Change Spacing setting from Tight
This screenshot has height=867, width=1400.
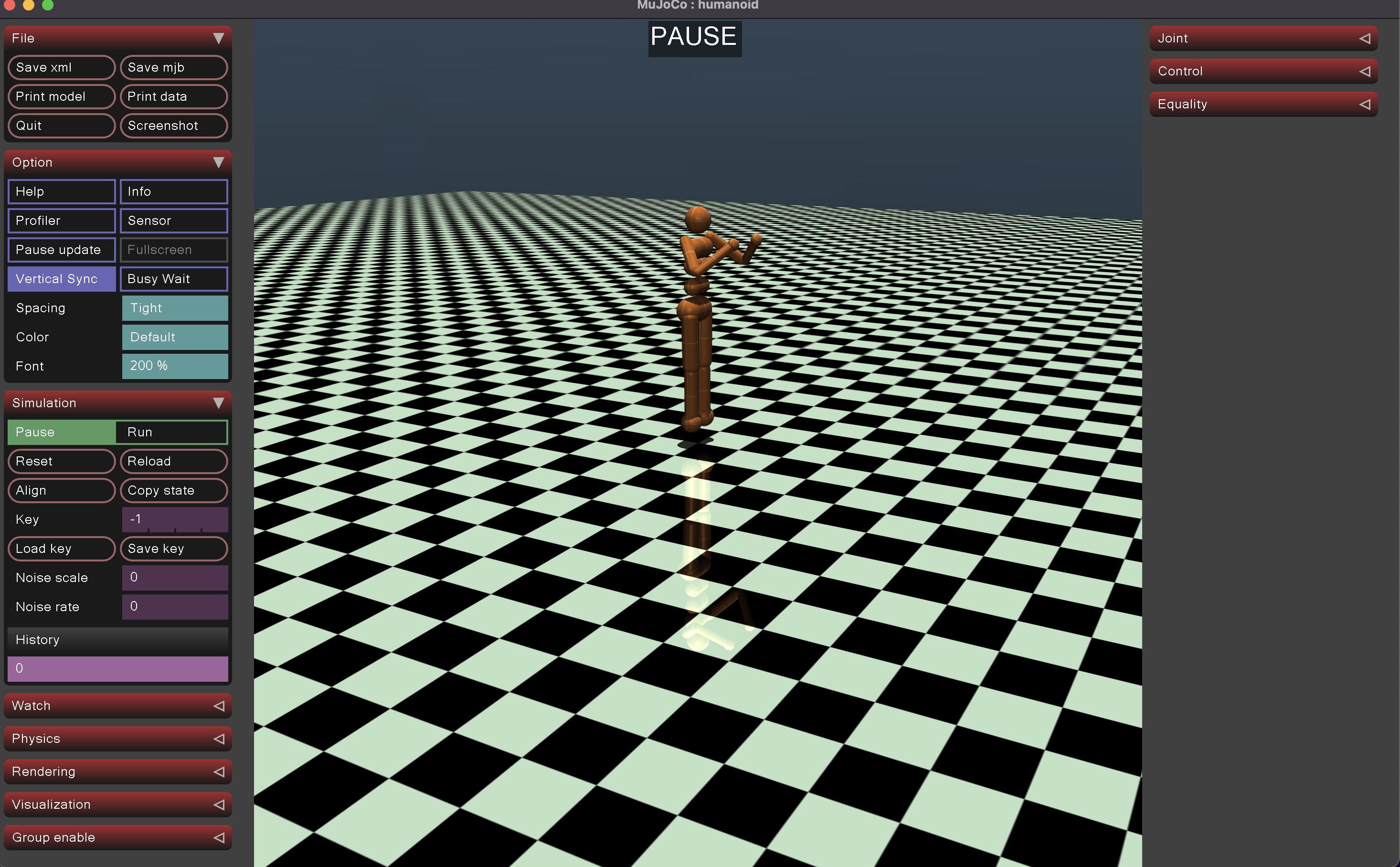coord(174,308)
